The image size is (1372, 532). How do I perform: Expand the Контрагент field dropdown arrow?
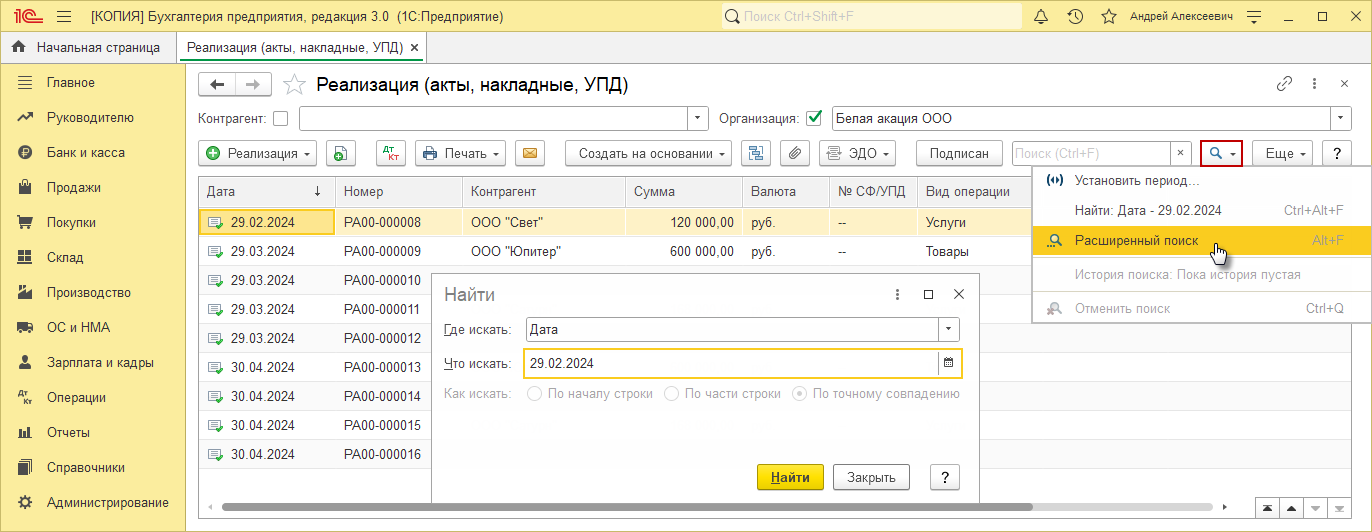[698, 119]
